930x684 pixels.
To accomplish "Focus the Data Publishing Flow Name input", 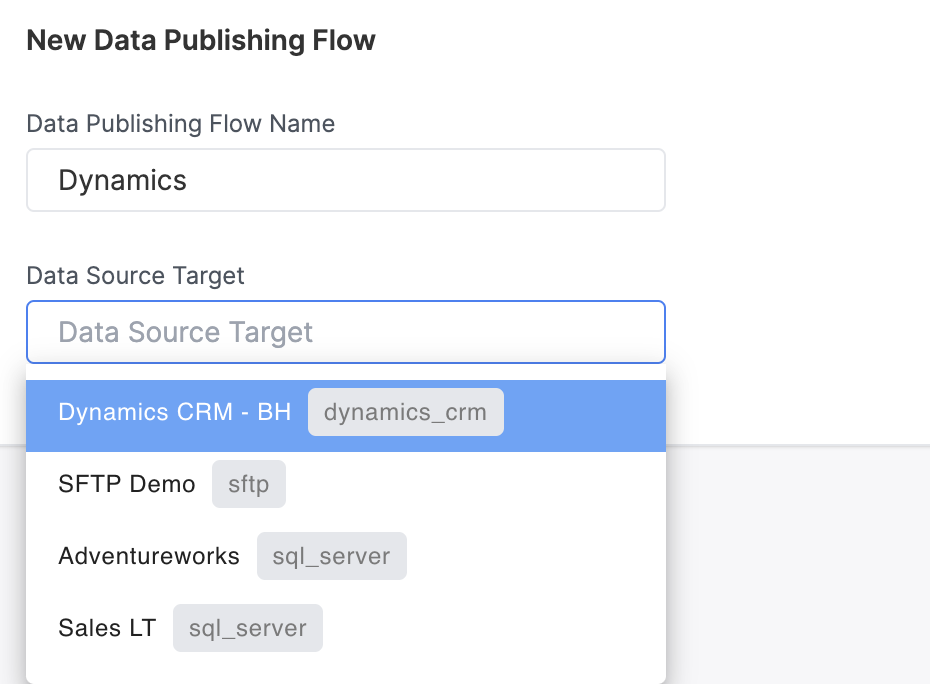I will 346,180.
